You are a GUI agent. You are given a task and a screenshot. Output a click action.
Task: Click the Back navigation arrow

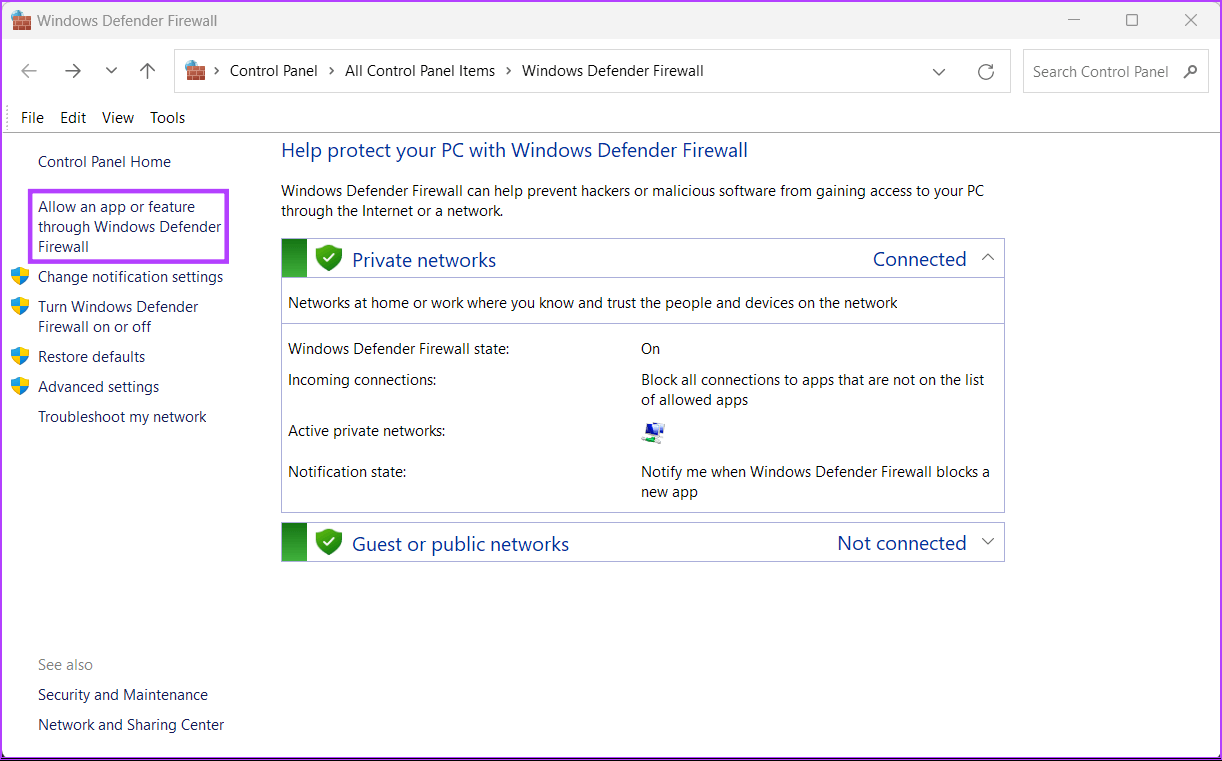pyautogui.click(x=29, y=71)
